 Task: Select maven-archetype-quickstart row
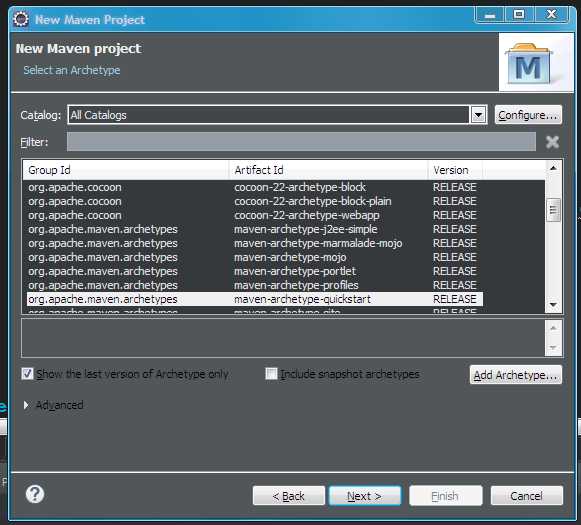(254, 299)
